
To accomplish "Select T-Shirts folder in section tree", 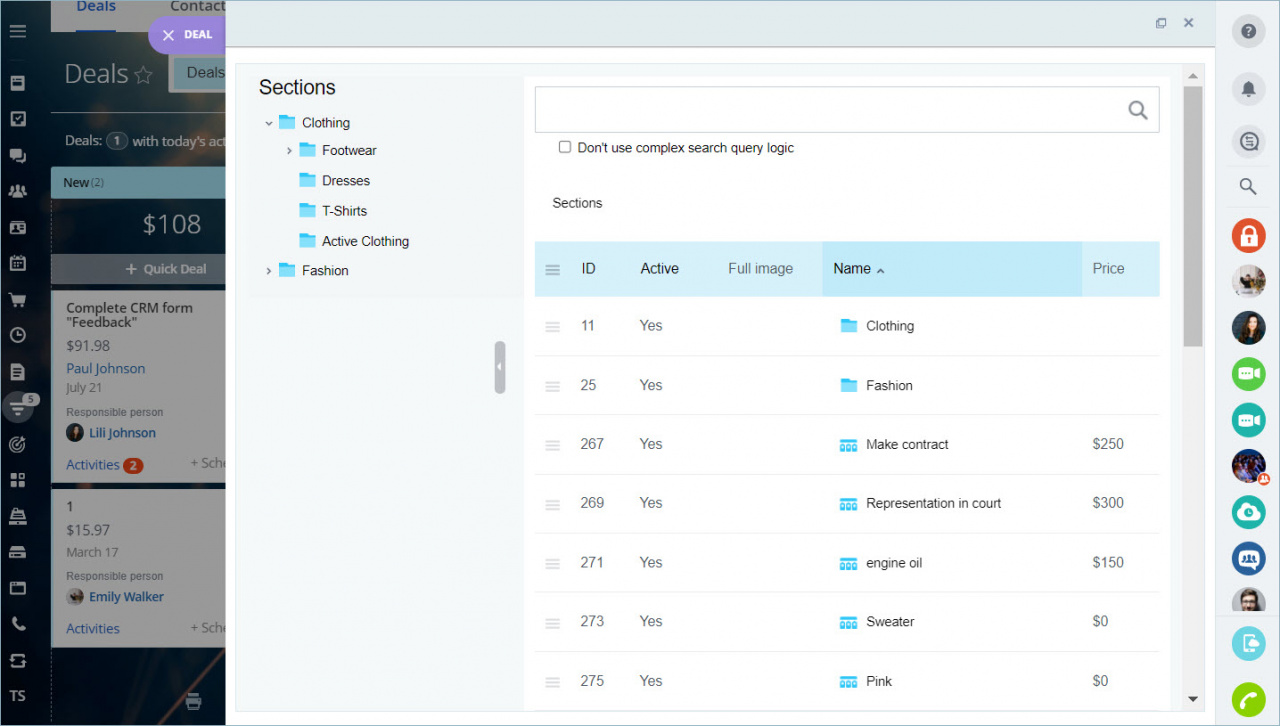I will coord(344,211).
